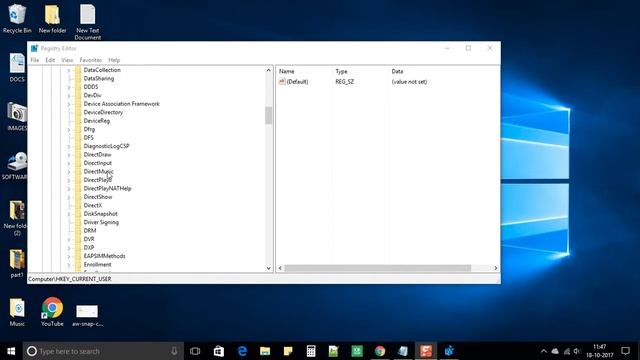
Task: Select the DataSharing key folder icon
Action: point(78,78)
